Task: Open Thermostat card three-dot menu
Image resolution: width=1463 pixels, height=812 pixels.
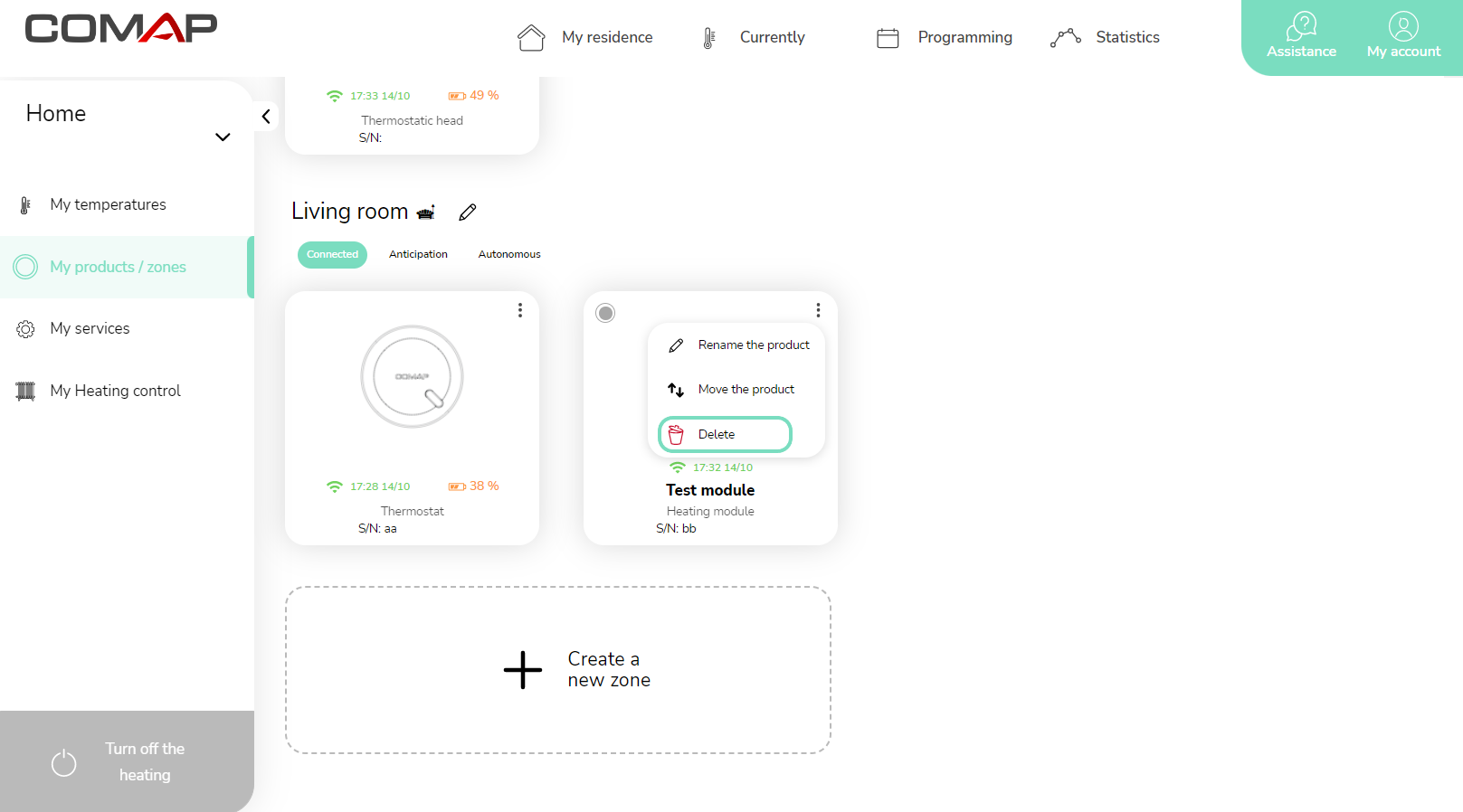Action: (x=520, y=310)
